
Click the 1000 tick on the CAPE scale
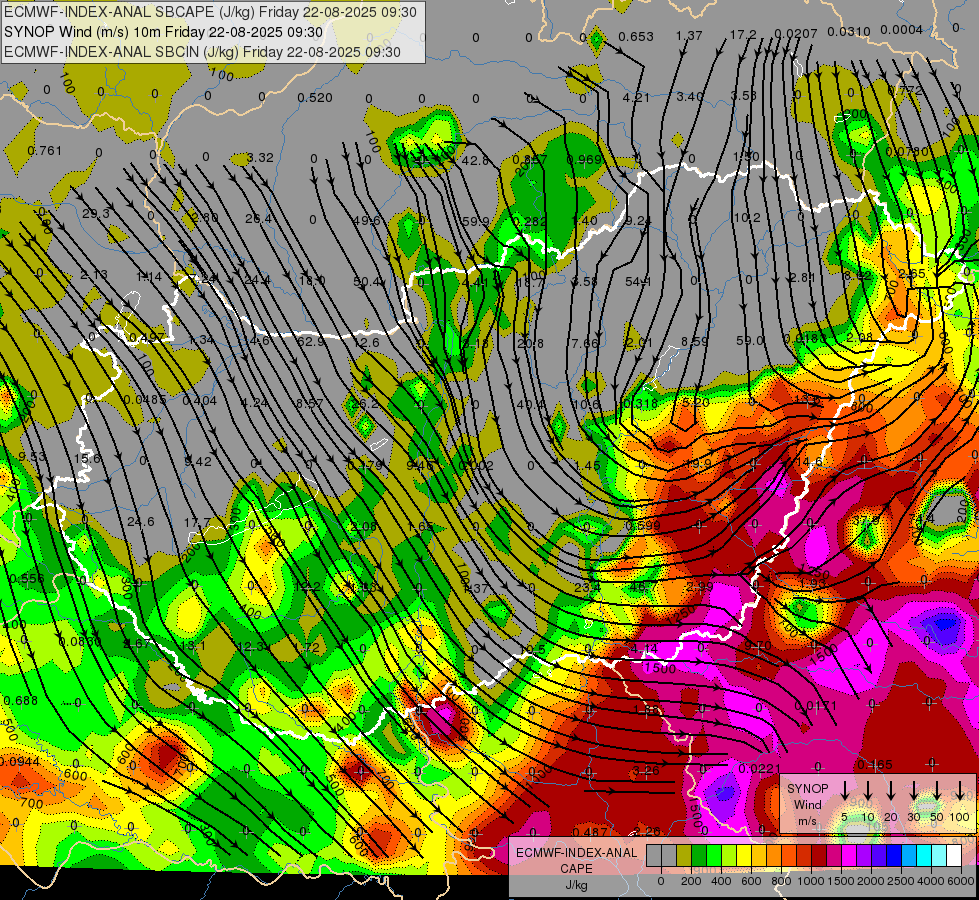click(x=811, y=881)
